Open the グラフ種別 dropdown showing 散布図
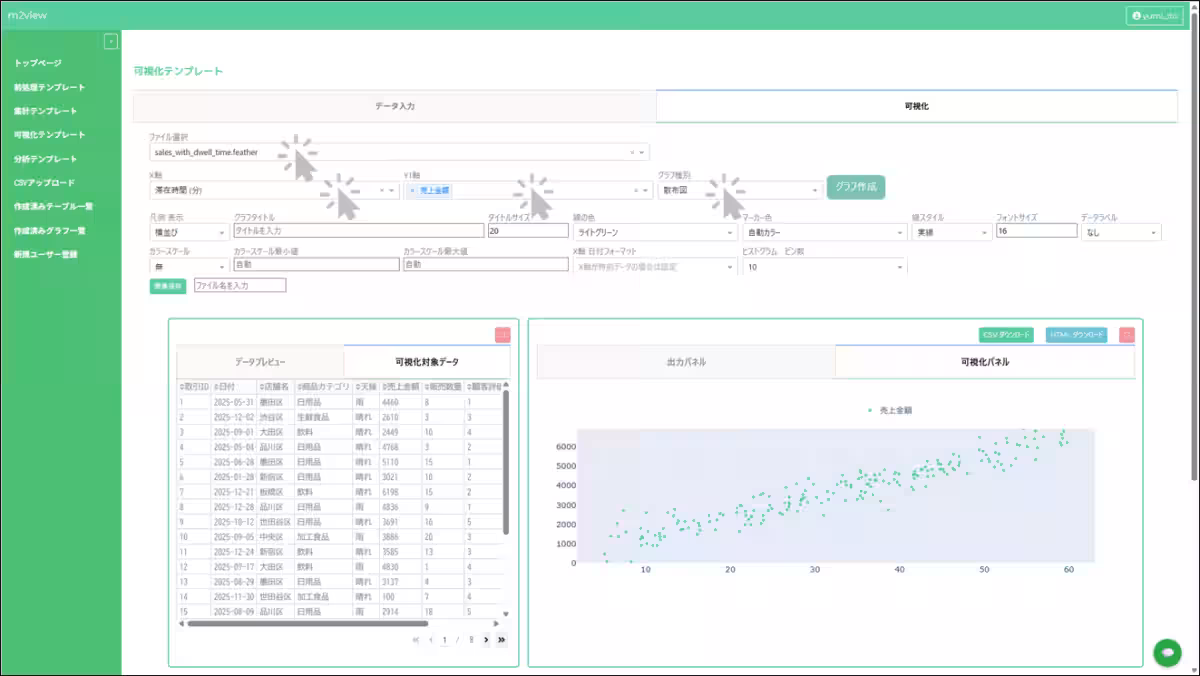Viewport: 1200px width, 676px height. click(x=739, y=190)
